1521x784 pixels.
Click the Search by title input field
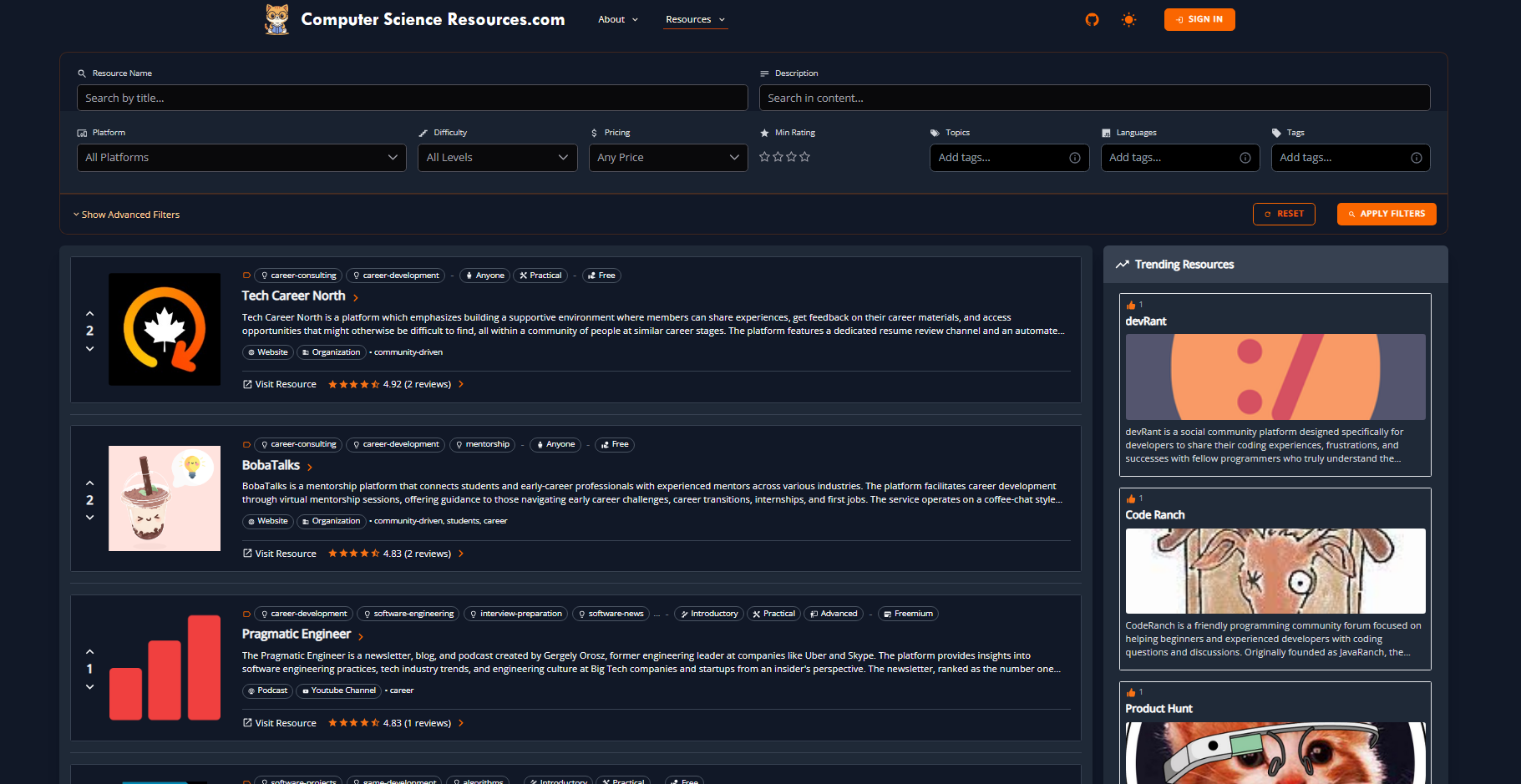pos(412,98)
